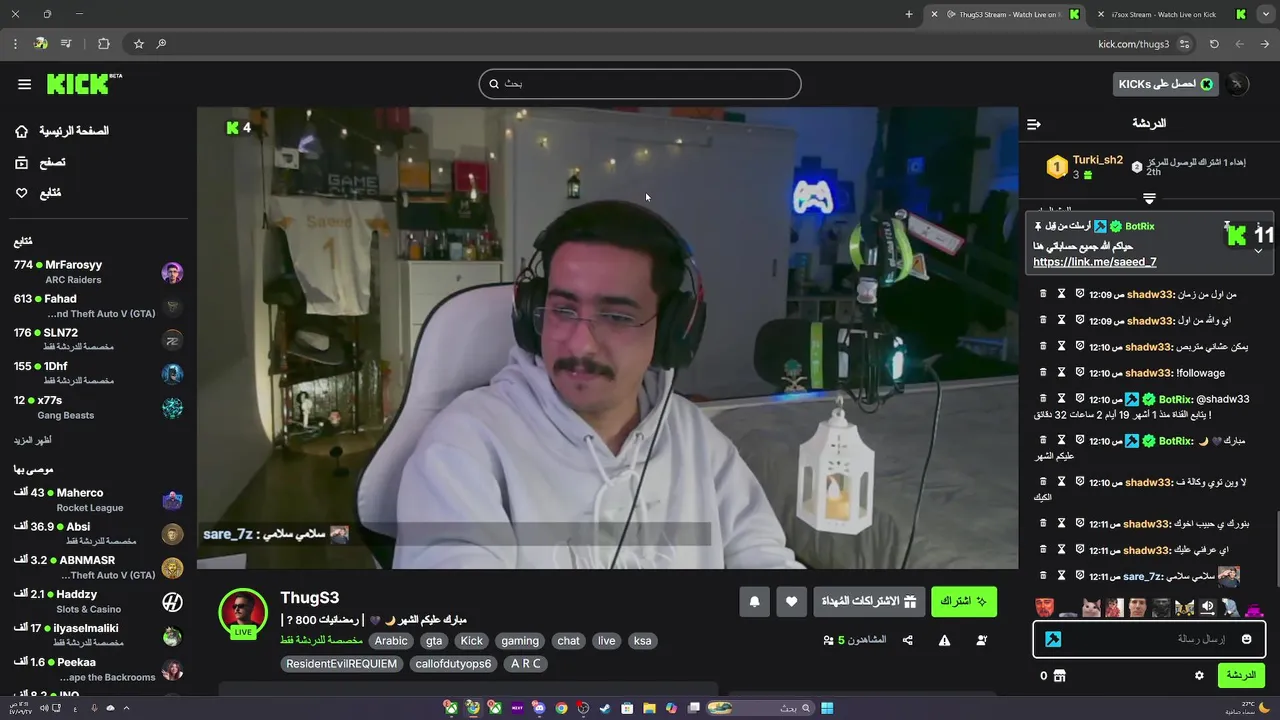Send message with green chat button

[x=1241, y=675]
